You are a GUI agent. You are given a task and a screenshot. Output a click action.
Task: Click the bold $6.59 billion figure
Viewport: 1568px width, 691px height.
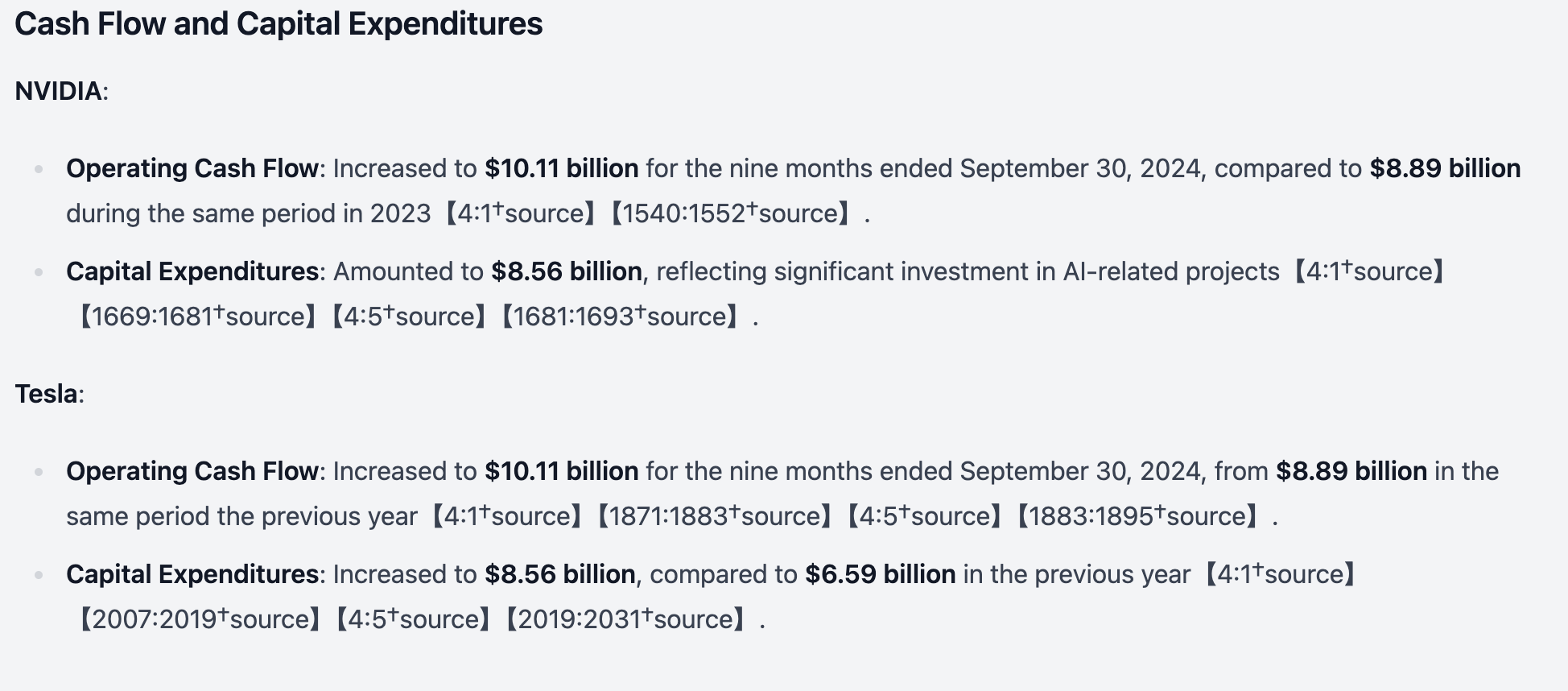point(880,574)
